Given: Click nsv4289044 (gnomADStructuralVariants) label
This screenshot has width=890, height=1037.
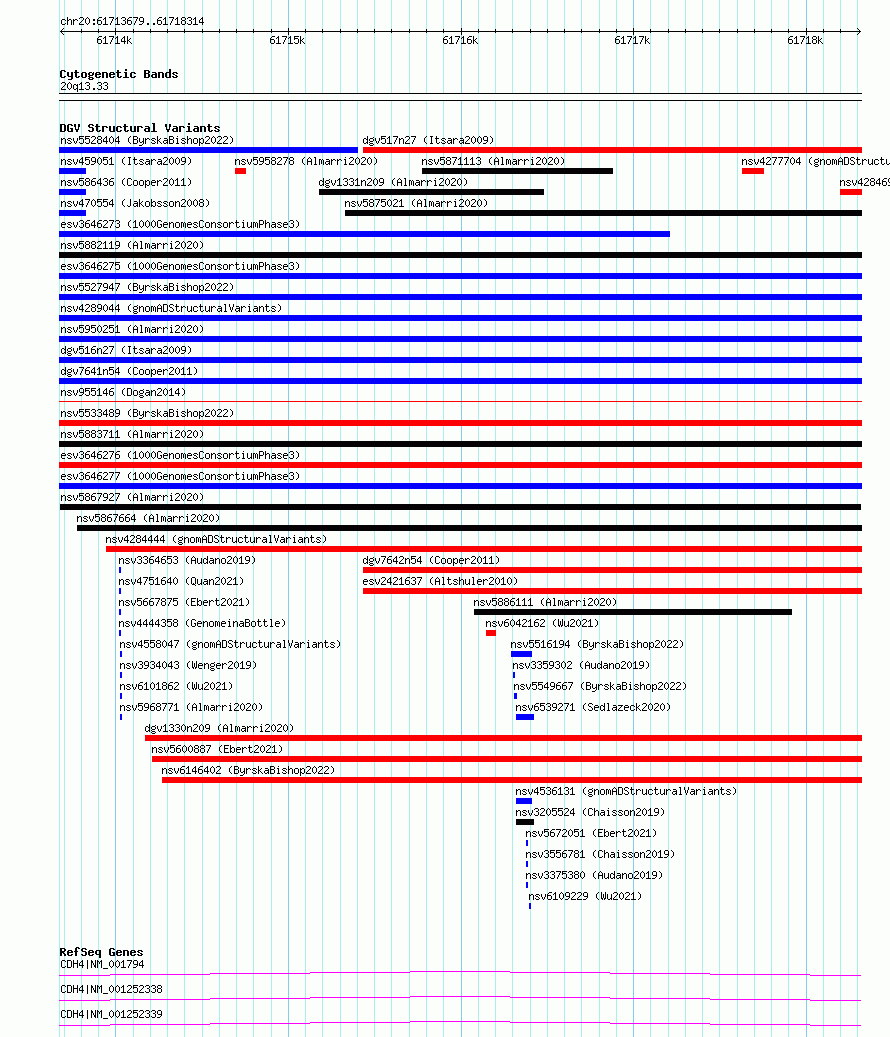Looking at the screenshot, I should [x=171, y=309].
